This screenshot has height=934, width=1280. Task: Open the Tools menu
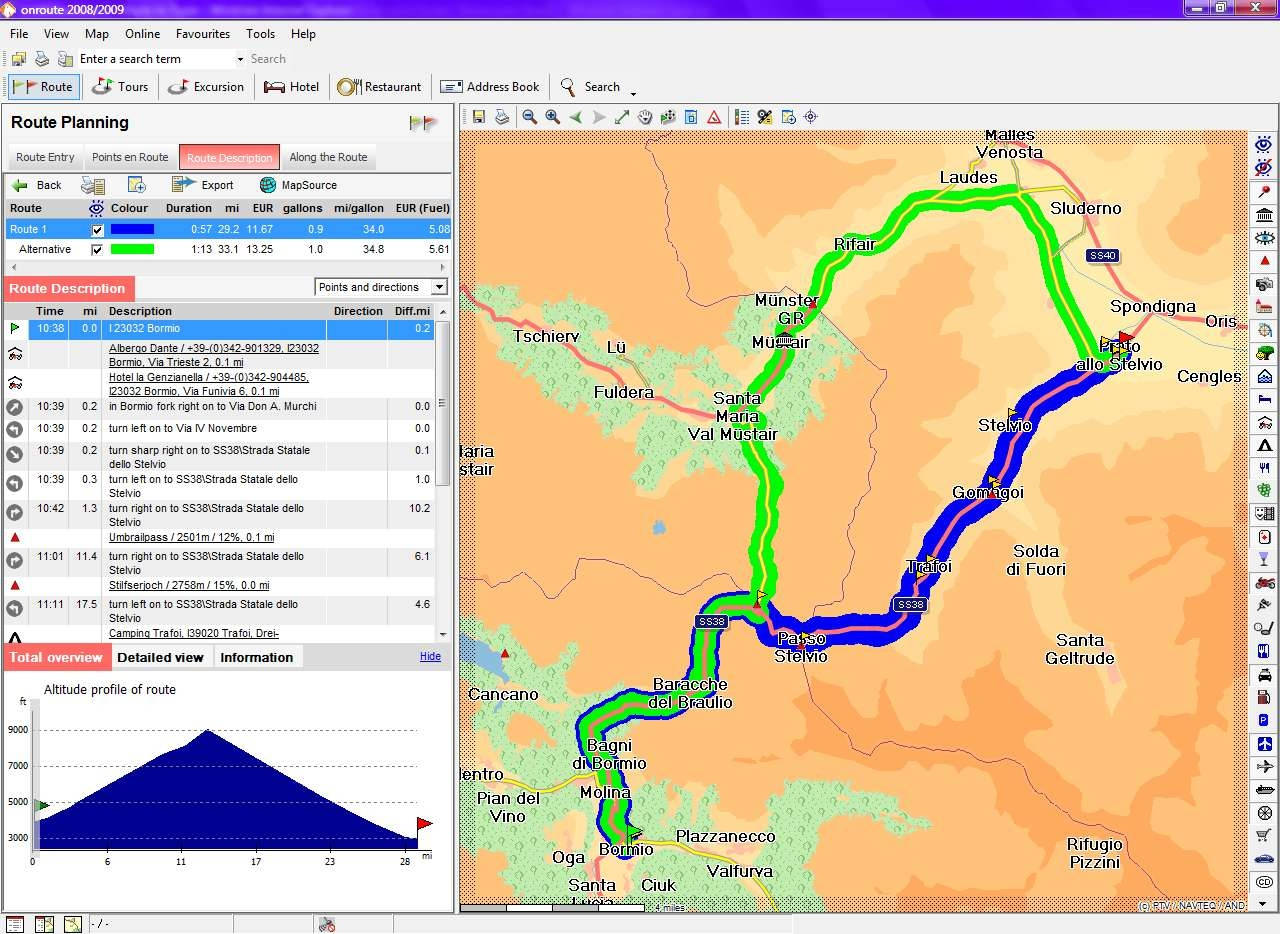(x=261, y=34)
